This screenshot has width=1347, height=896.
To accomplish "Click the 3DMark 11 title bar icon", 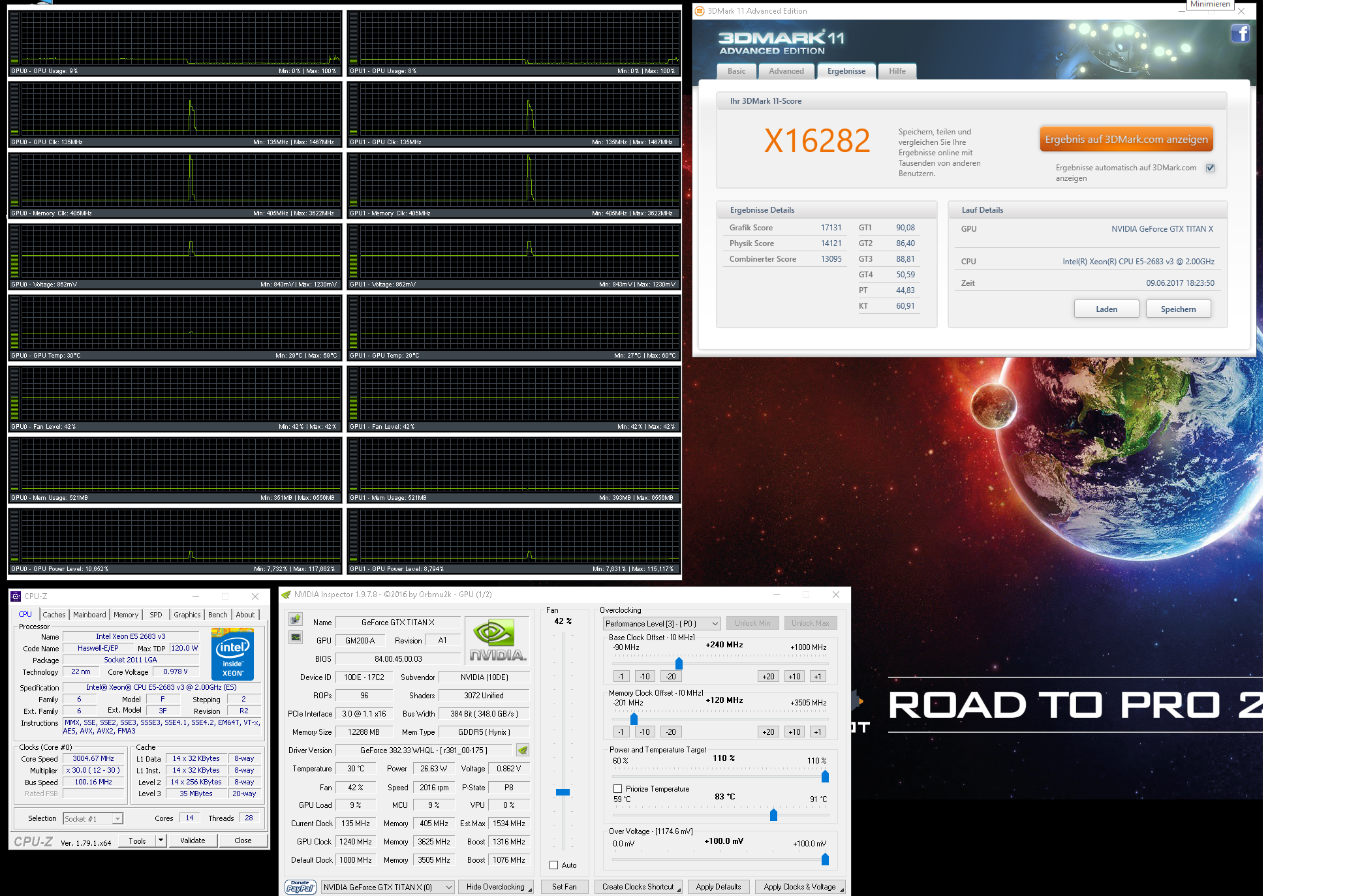I will point(700,10).
